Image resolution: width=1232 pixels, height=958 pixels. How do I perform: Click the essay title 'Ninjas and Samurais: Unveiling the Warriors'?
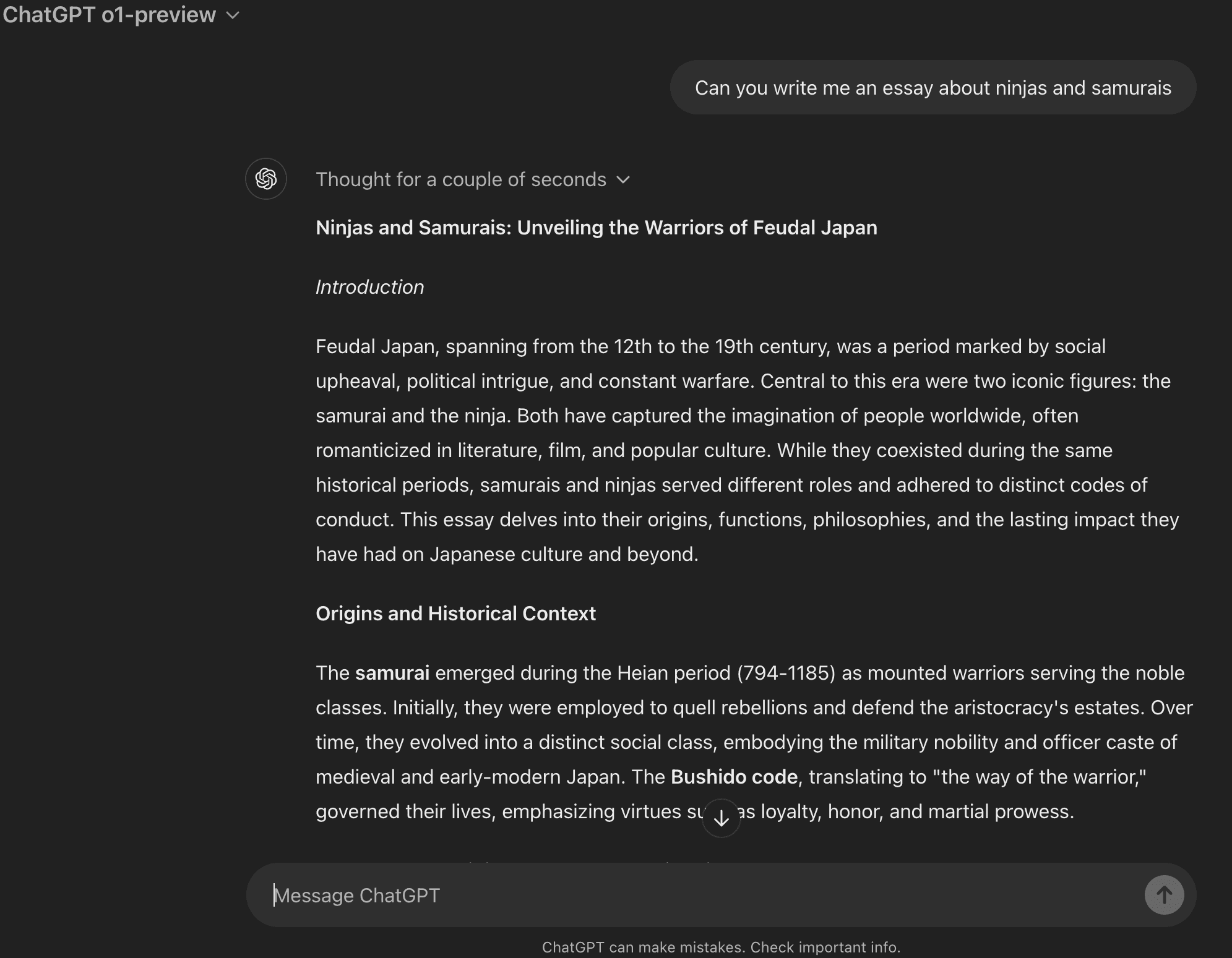point(596,228)
